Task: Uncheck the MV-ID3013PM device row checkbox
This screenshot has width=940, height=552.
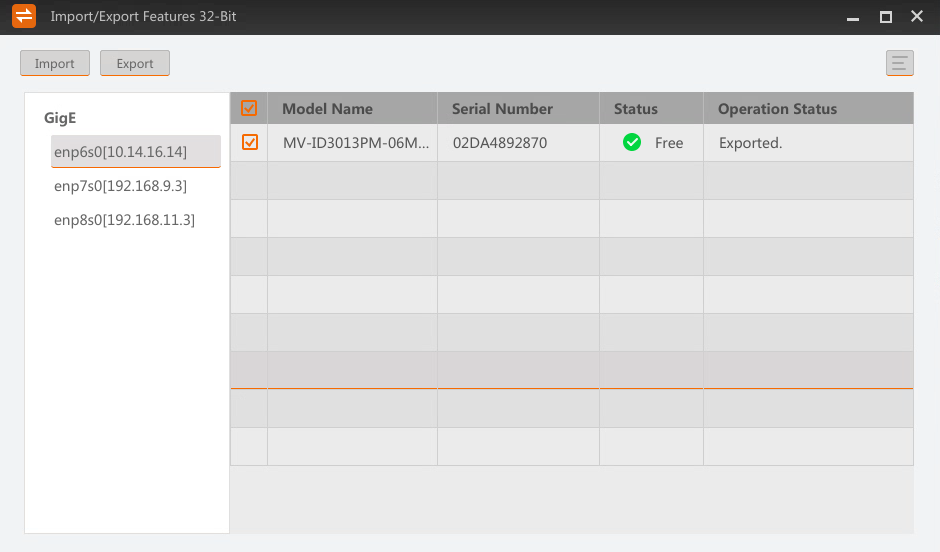Action: 250,143
